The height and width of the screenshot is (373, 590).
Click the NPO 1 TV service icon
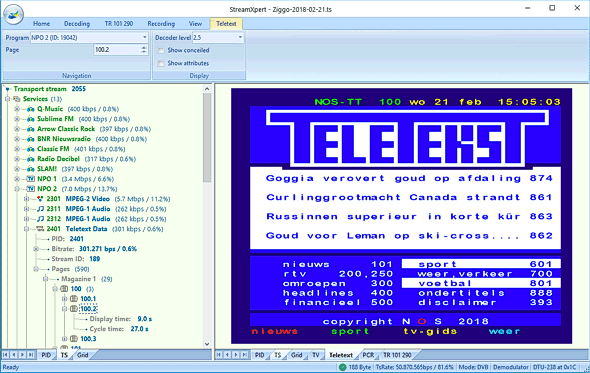[31, 179]
